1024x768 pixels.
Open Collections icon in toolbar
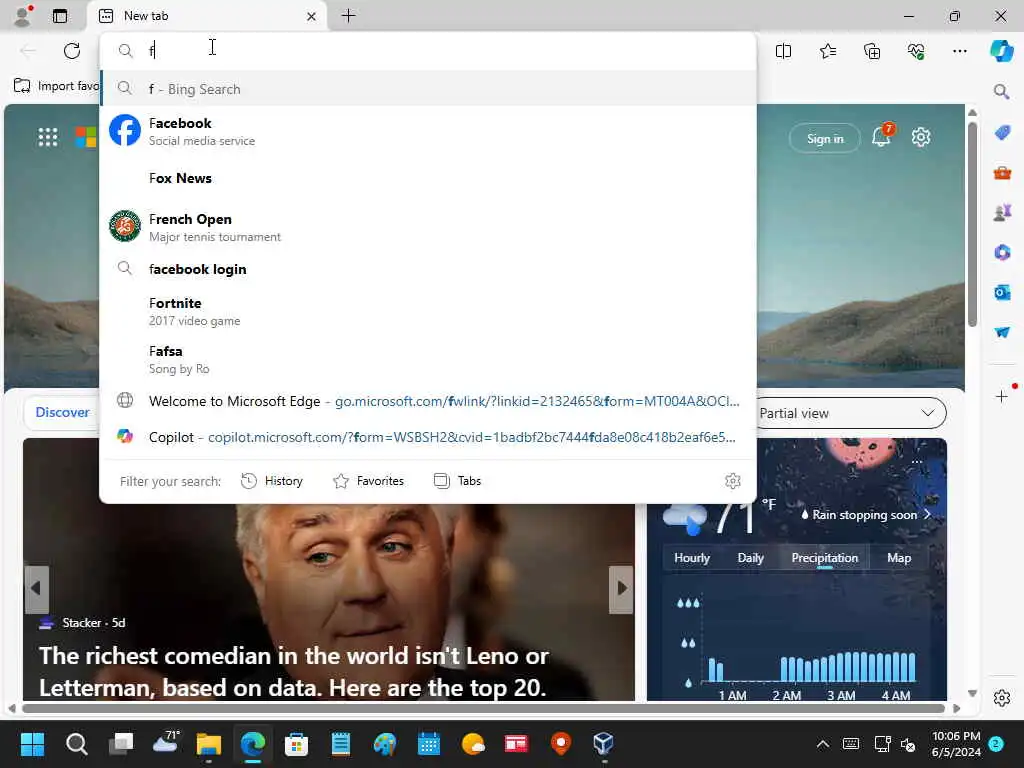(x=872, y=51)
